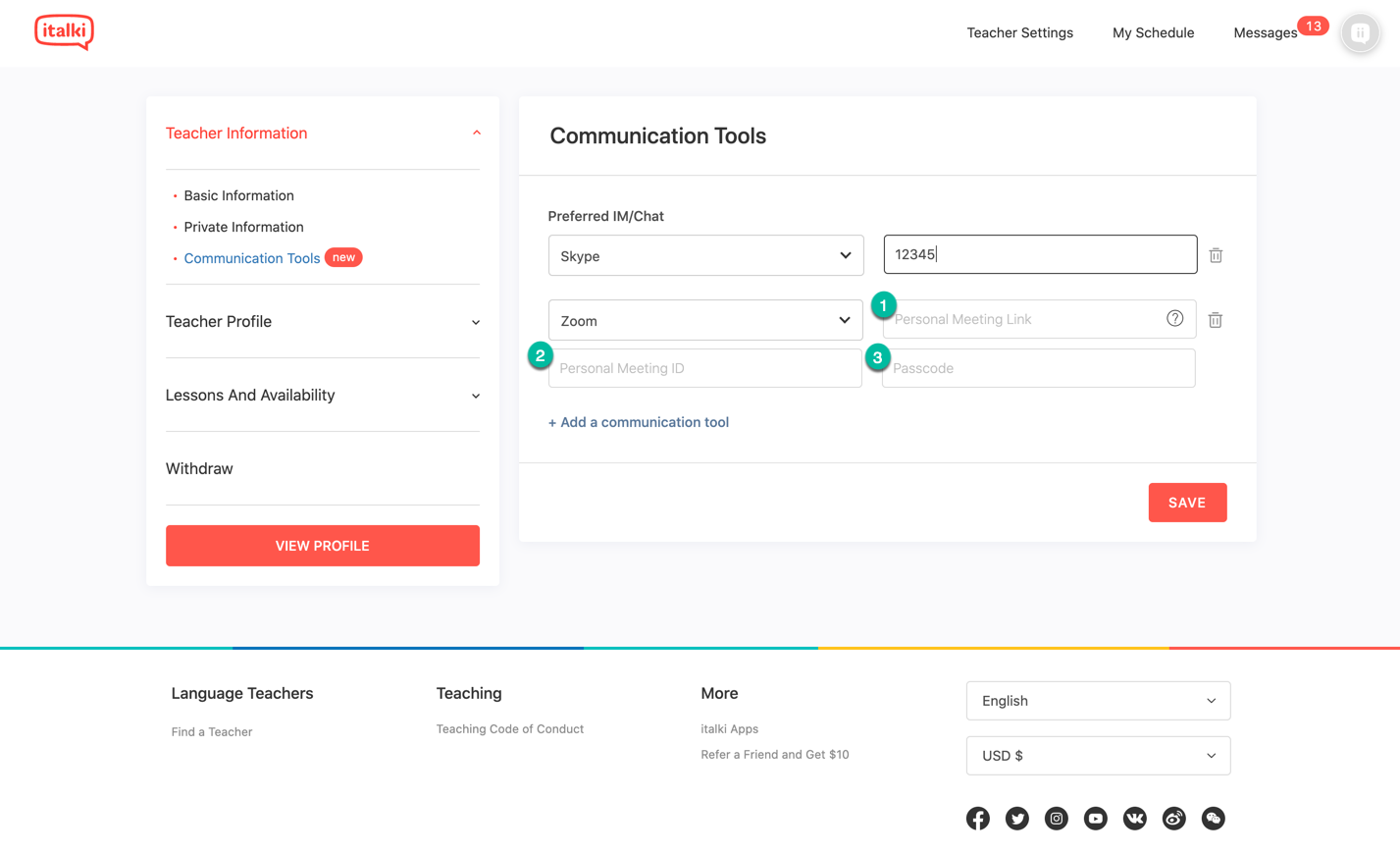The height and width of the screenshot is (854, 1400).
Task: Expand the Teacher Profile section
Action: [476, 322]
